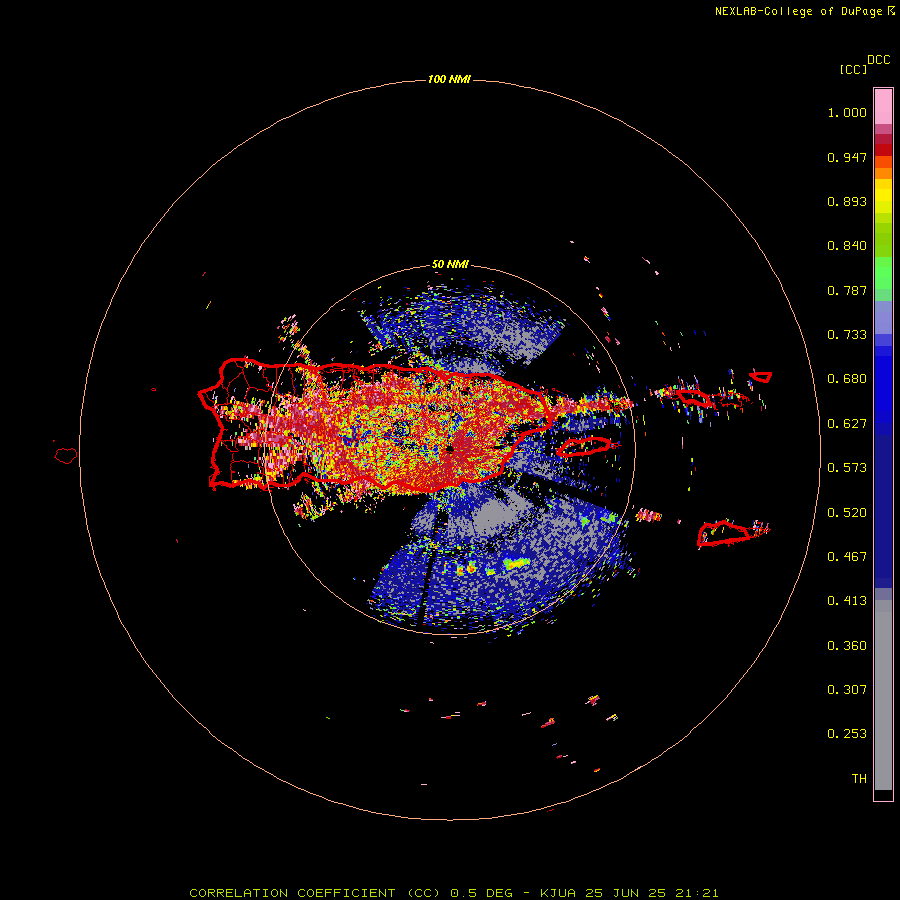Select the 0.467 scale value
Image resolution: width=900 pixels, height=900 pixels.
(x=847, y=557)
